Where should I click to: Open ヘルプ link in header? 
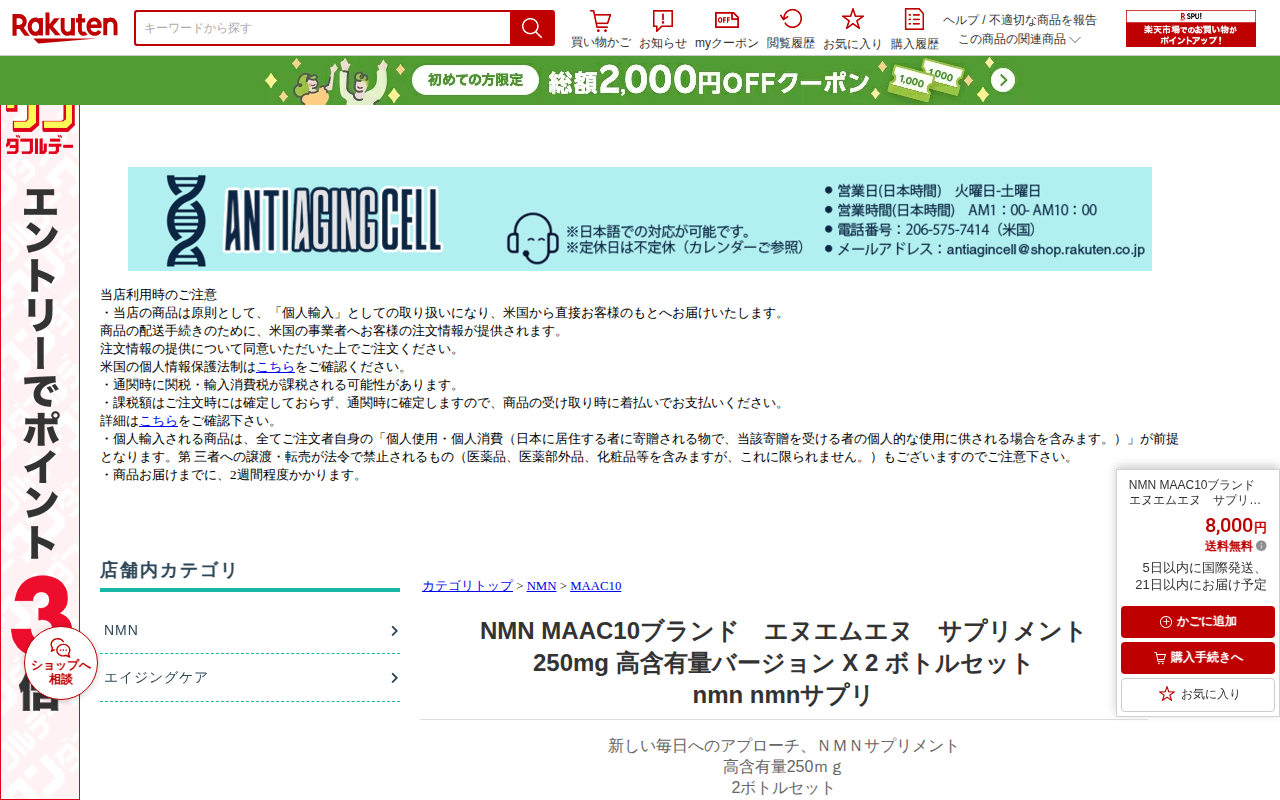960,20
